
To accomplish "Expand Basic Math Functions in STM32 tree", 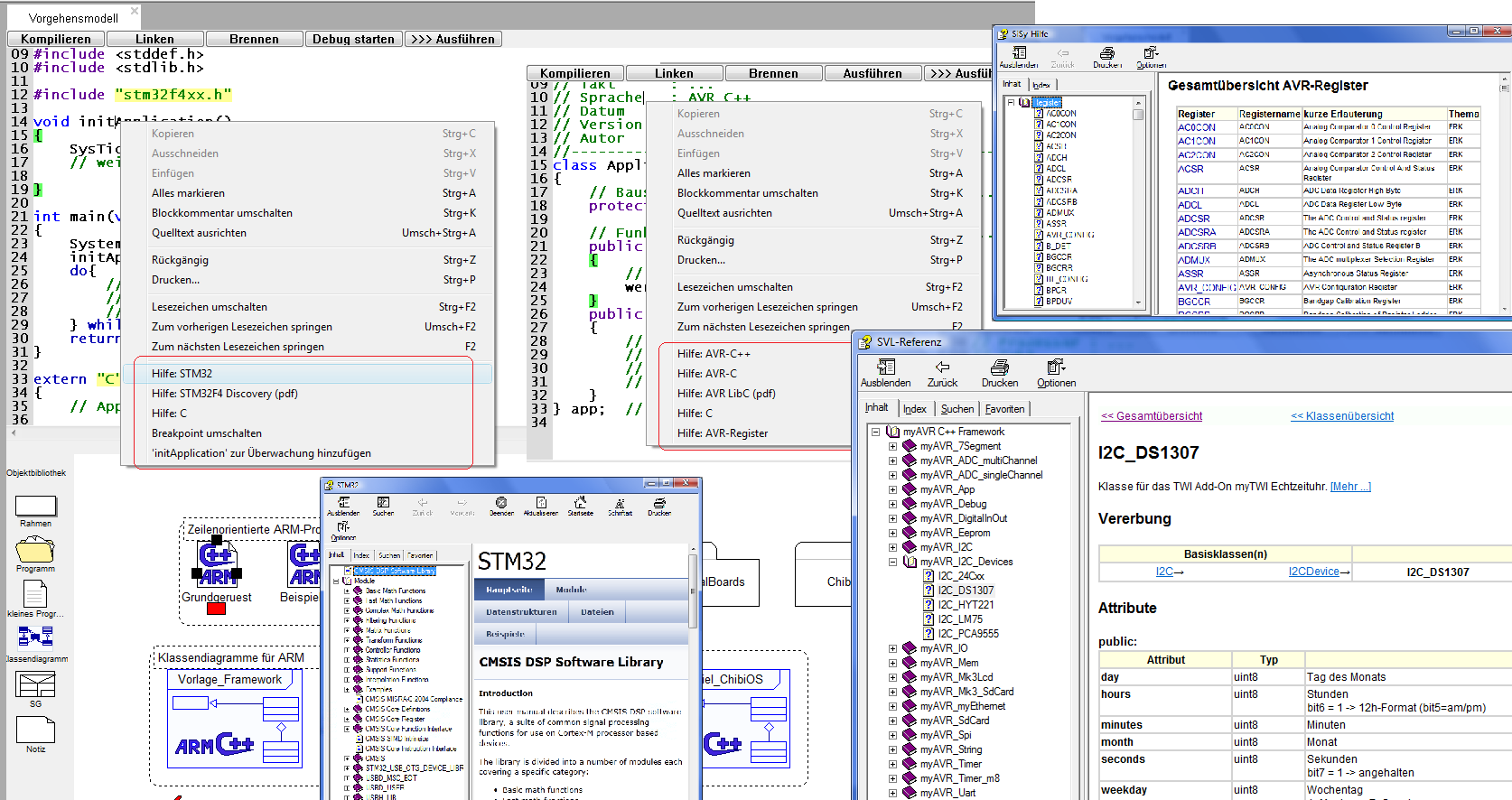I will pos(347,591).
